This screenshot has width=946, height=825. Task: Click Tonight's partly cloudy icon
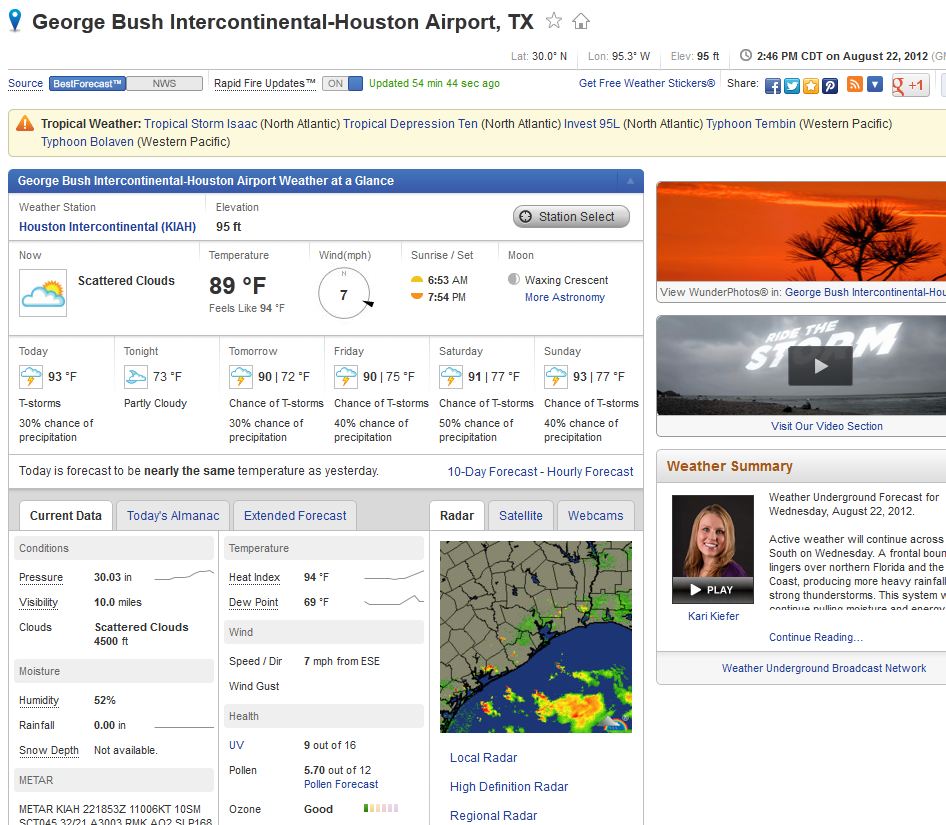click(x=136, y=377)
